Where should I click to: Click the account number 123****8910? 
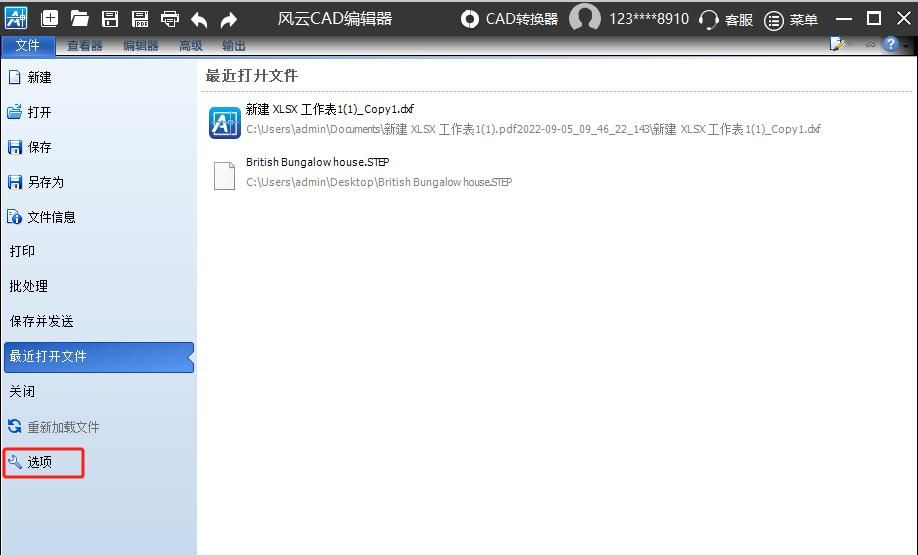pos(649,19)
